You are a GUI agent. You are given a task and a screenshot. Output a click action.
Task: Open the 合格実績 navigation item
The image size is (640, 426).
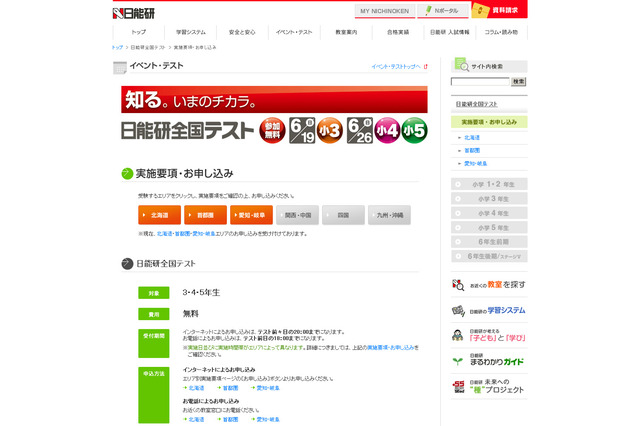[398, 32]
